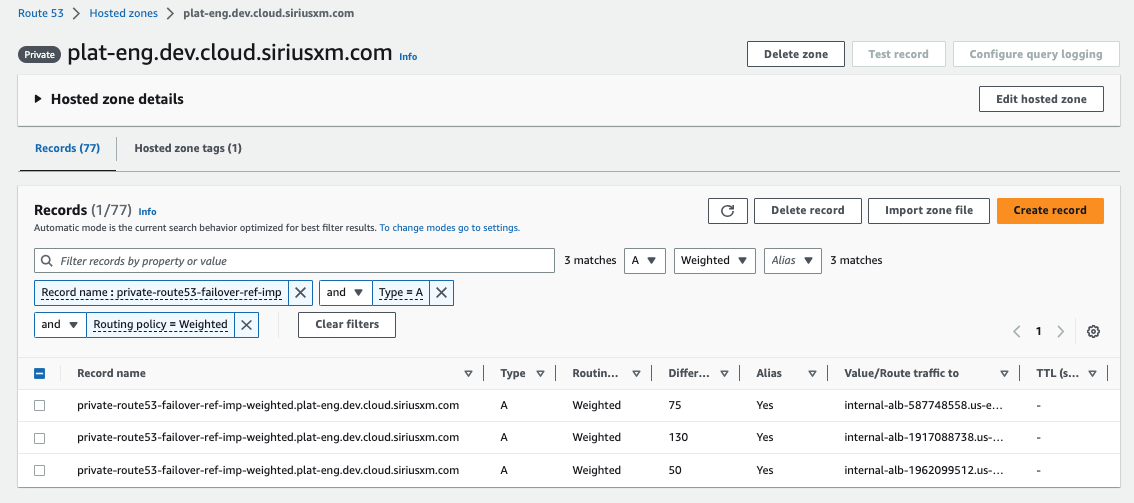
Task: Click the Private zone badge
Action: point(40,54)
